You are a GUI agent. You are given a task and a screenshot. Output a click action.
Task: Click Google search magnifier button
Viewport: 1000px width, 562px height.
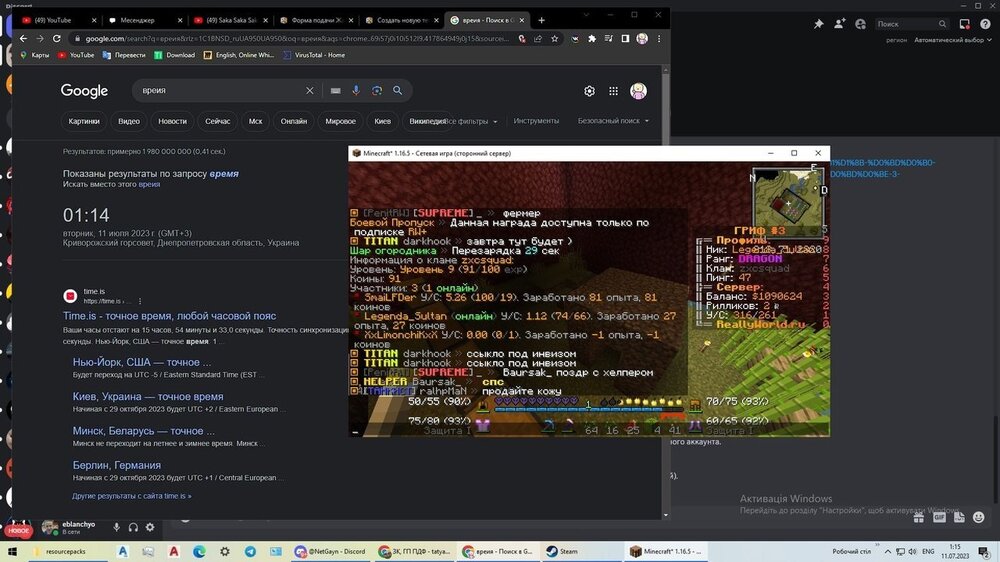tap(397, 91)
